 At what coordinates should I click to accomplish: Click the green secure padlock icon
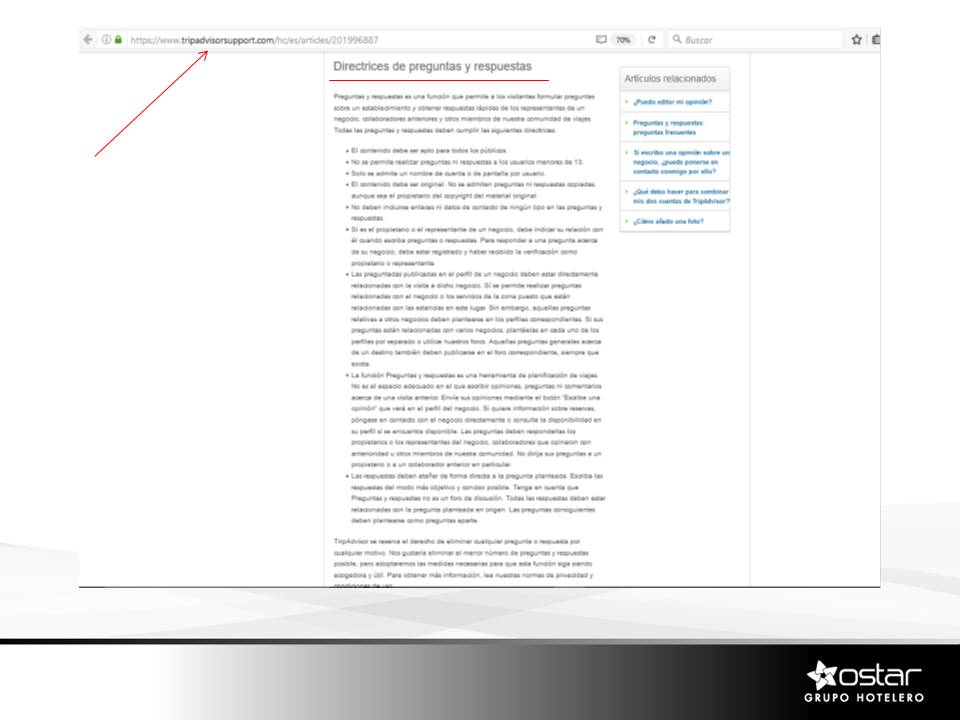[118, 40]
